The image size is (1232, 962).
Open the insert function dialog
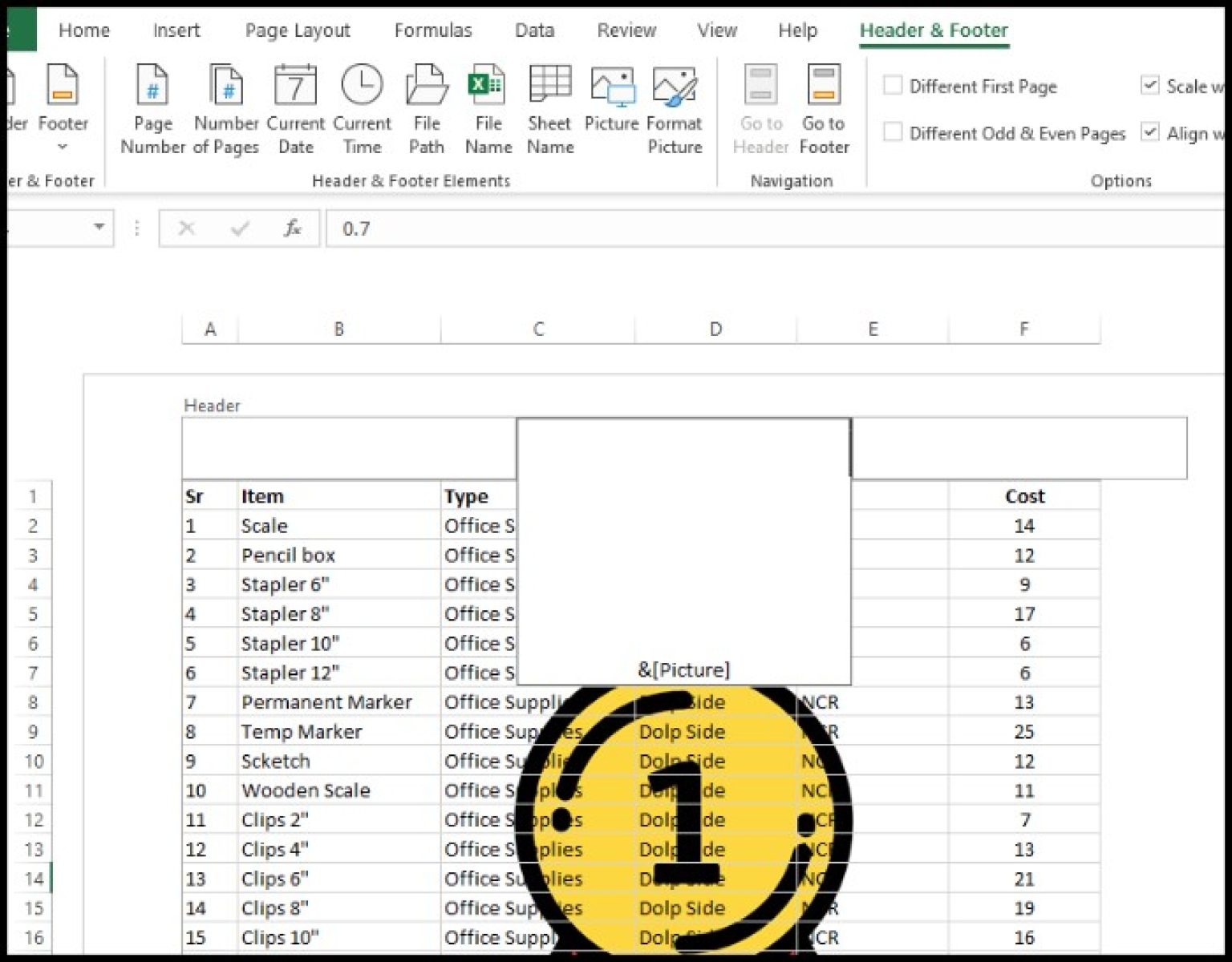tap(293, 228)
